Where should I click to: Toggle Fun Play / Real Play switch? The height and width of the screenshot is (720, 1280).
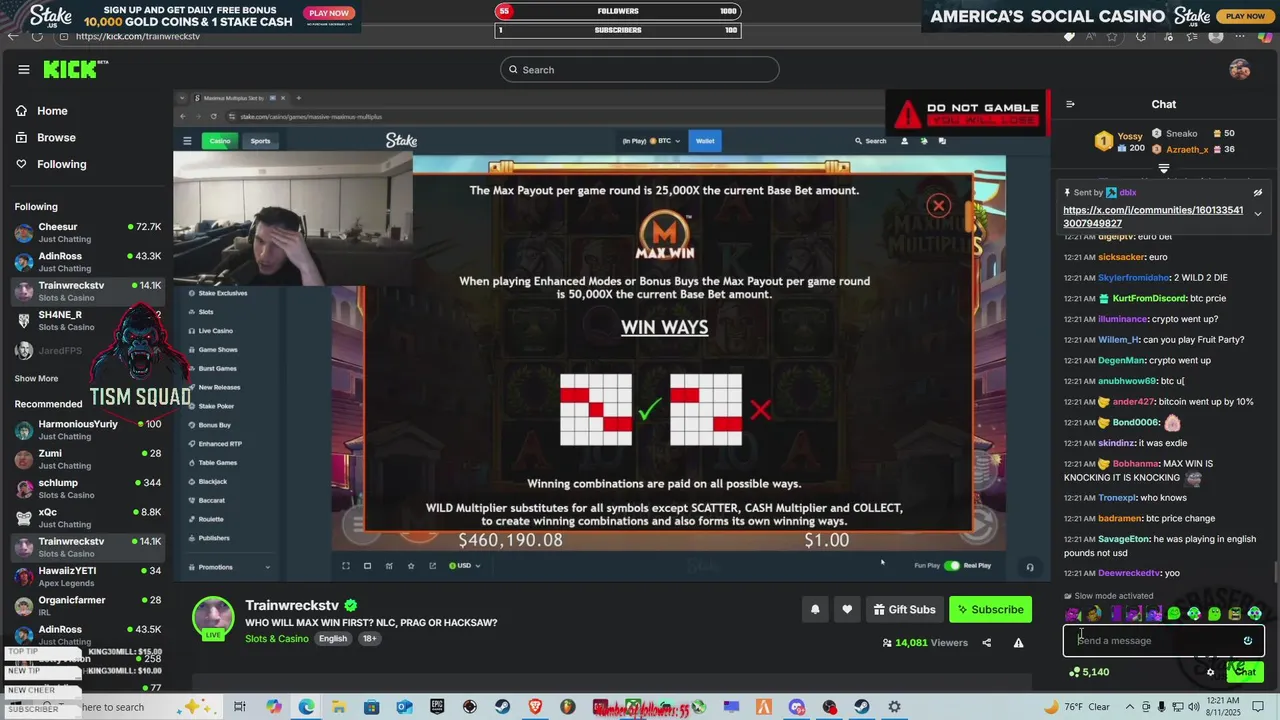click(x=952, y=566)
